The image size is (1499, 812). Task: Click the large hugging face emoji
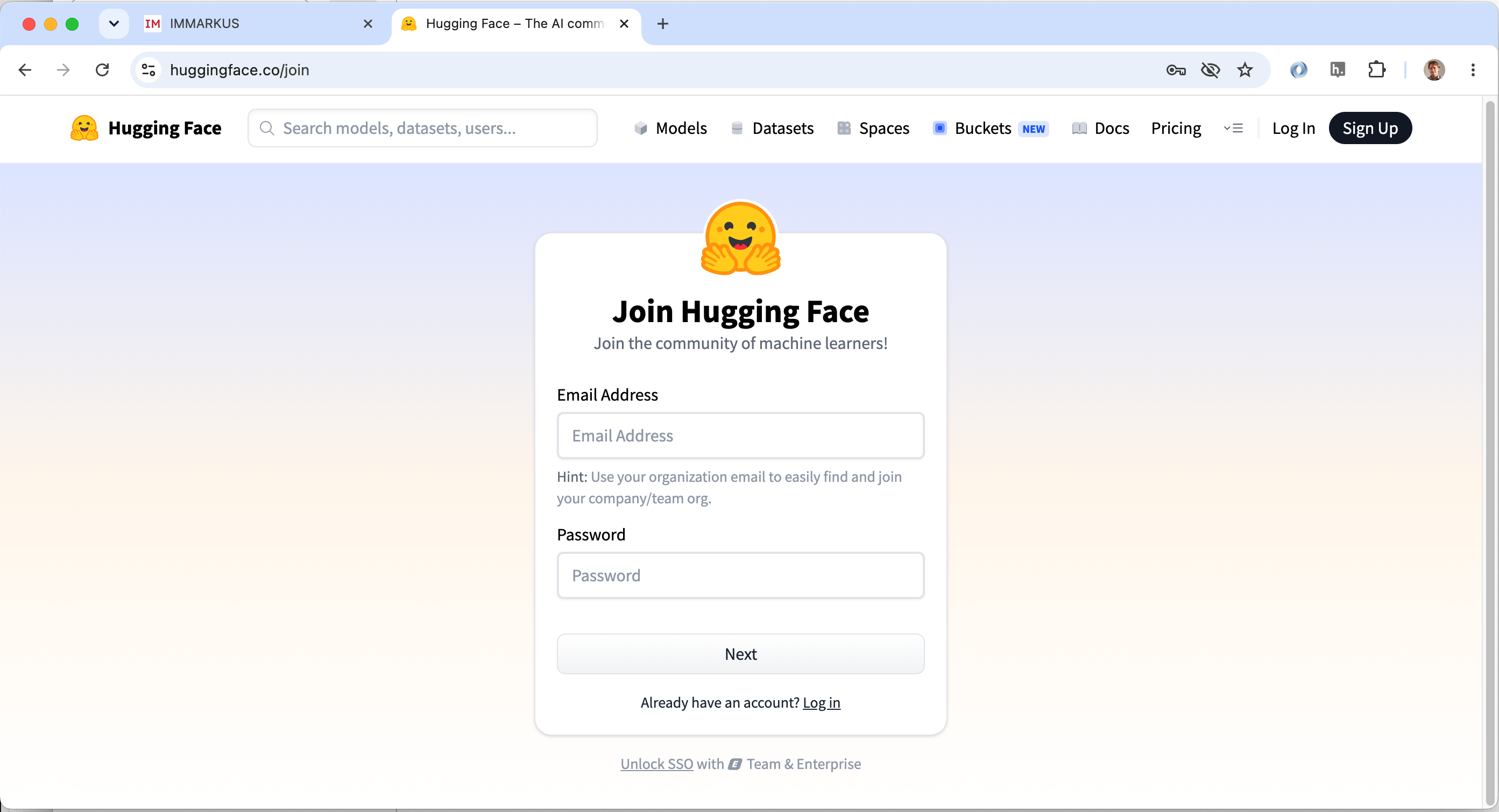(741, 238)
